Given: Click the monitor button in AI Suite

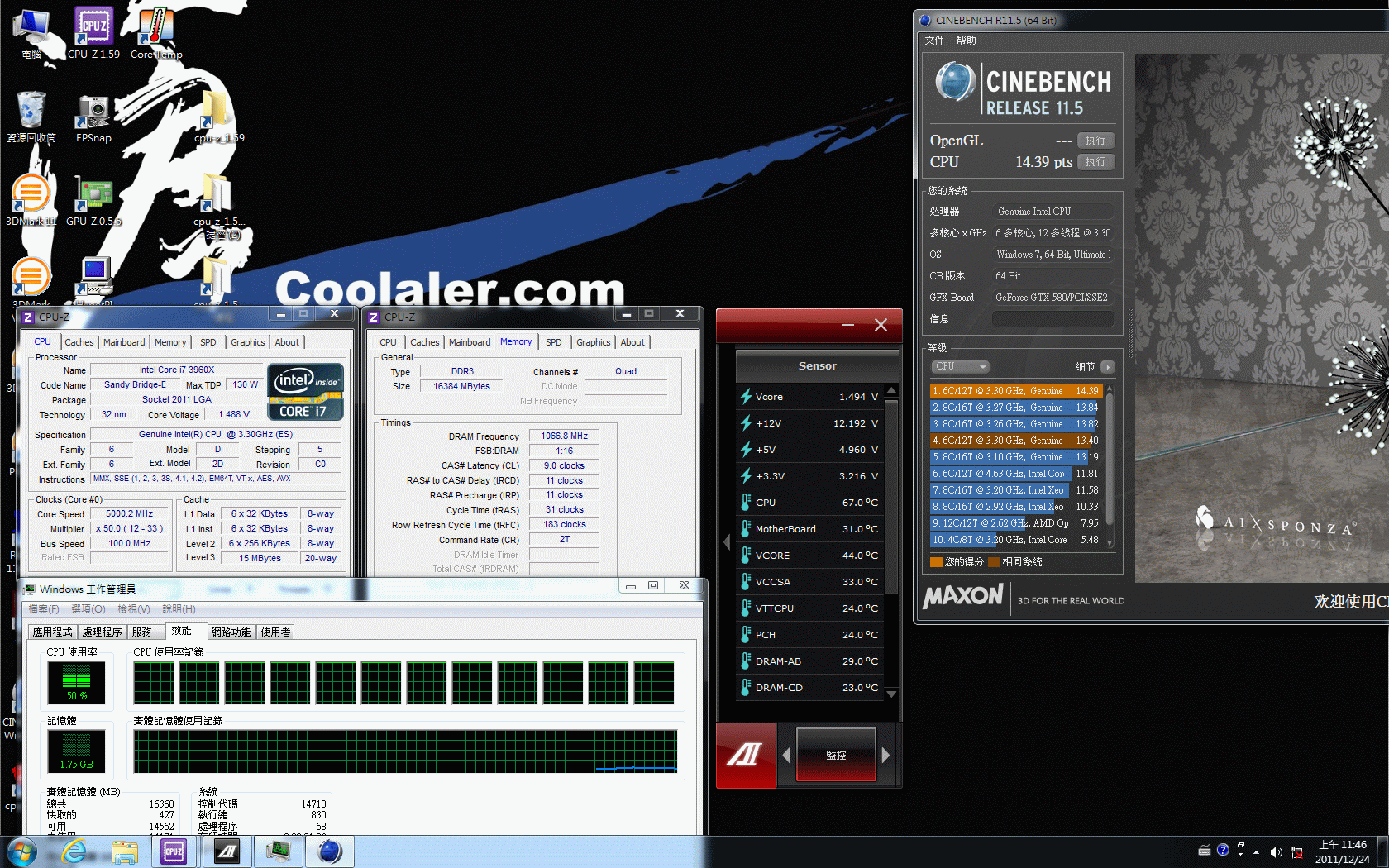Looking at the screenshot, I should click(x=836, y=755).
